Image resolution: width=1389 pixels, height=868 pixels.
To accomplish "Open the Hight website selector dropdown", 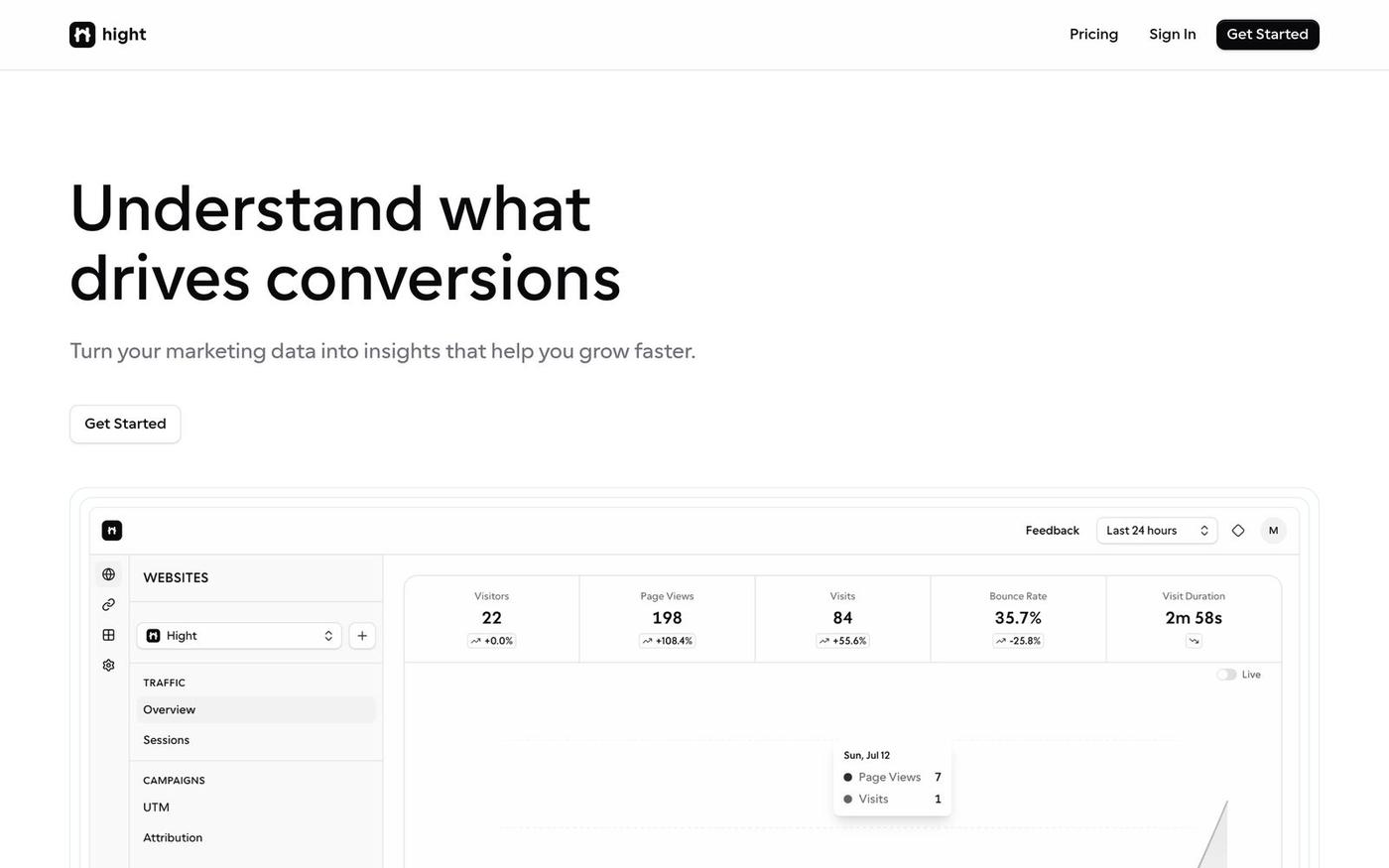I will pos(239,636).
